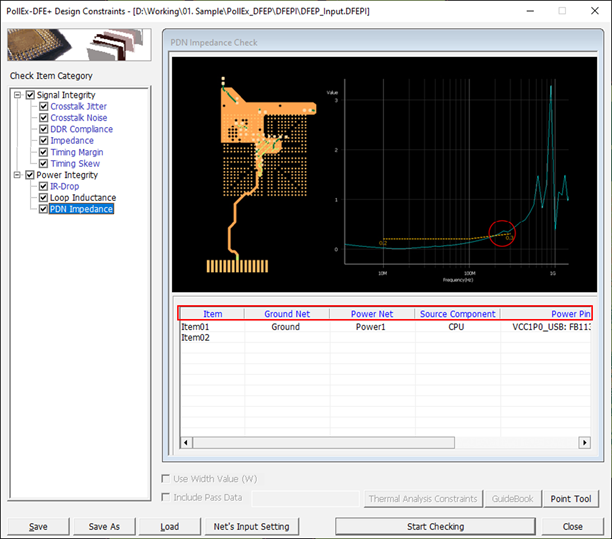This screenshot has width=612, height=539.
Task: Open Net's Input Setting dialog
Action: click(251, 527)
